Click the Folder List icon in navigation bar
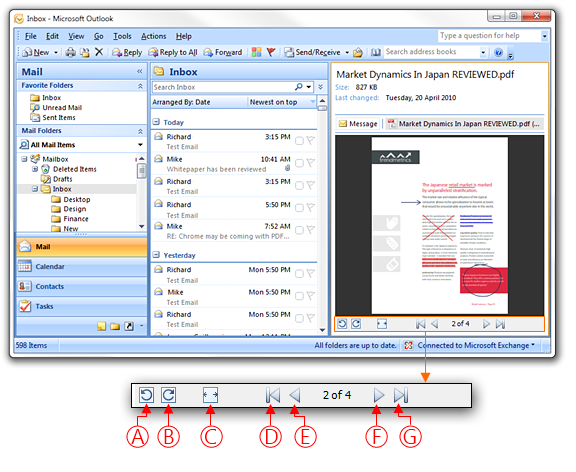The height and width of the screenshot is (472, 576). [x=115, y=327]
